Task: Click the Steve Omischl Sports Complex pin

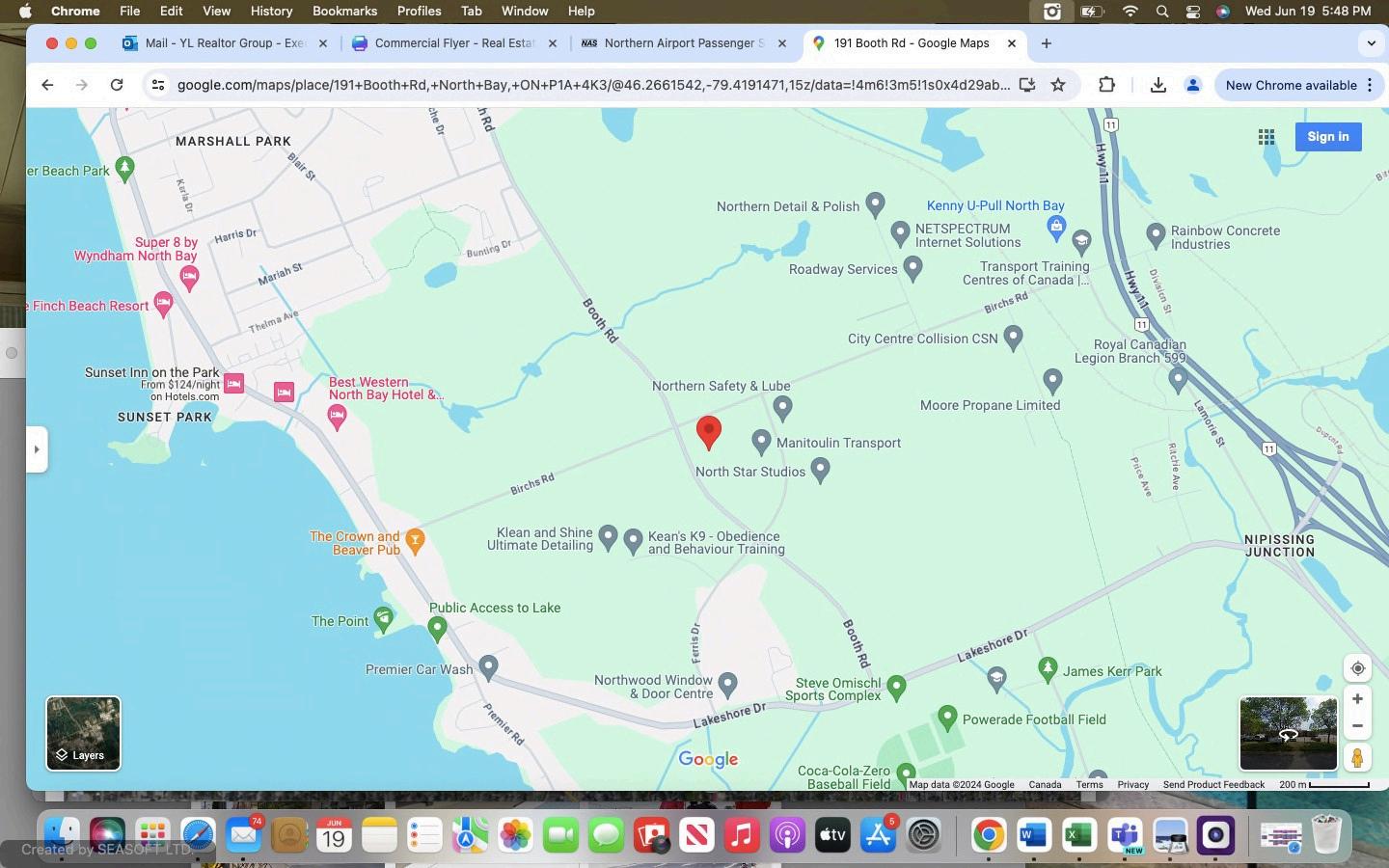Action: point(896,687)
